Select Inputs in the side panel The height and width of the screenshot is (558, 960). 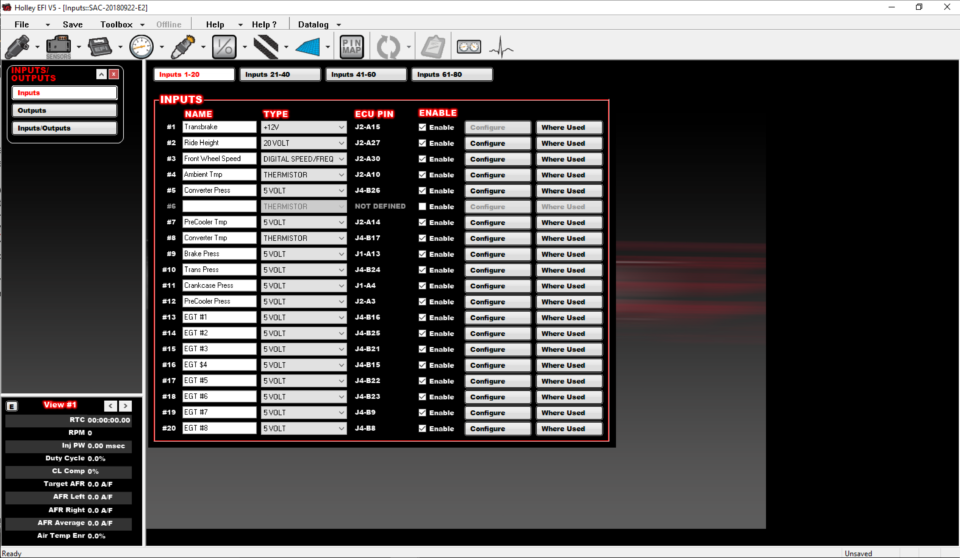coord(64,92)
